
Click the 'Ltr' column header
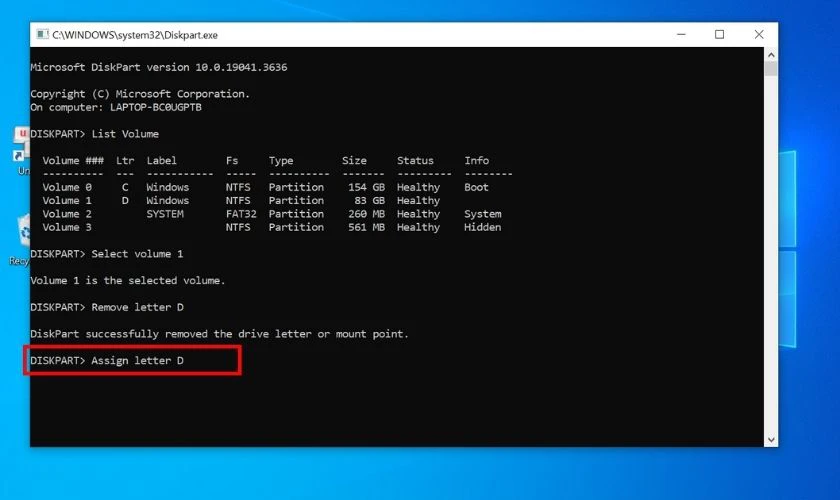pos(125,161)
